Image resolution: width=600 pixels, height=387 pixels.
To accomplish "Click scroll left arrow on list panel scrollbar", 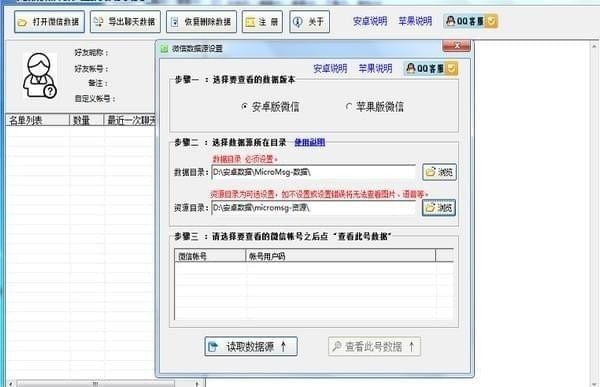I will coord(11,383).
